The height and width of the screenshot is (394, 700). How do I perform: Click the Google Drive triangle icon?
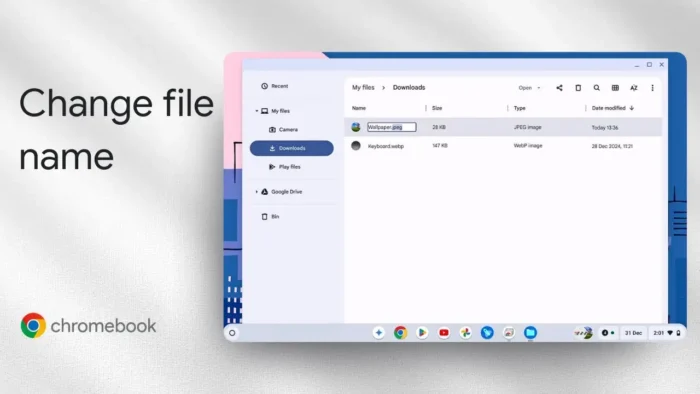tap(265, 192)
